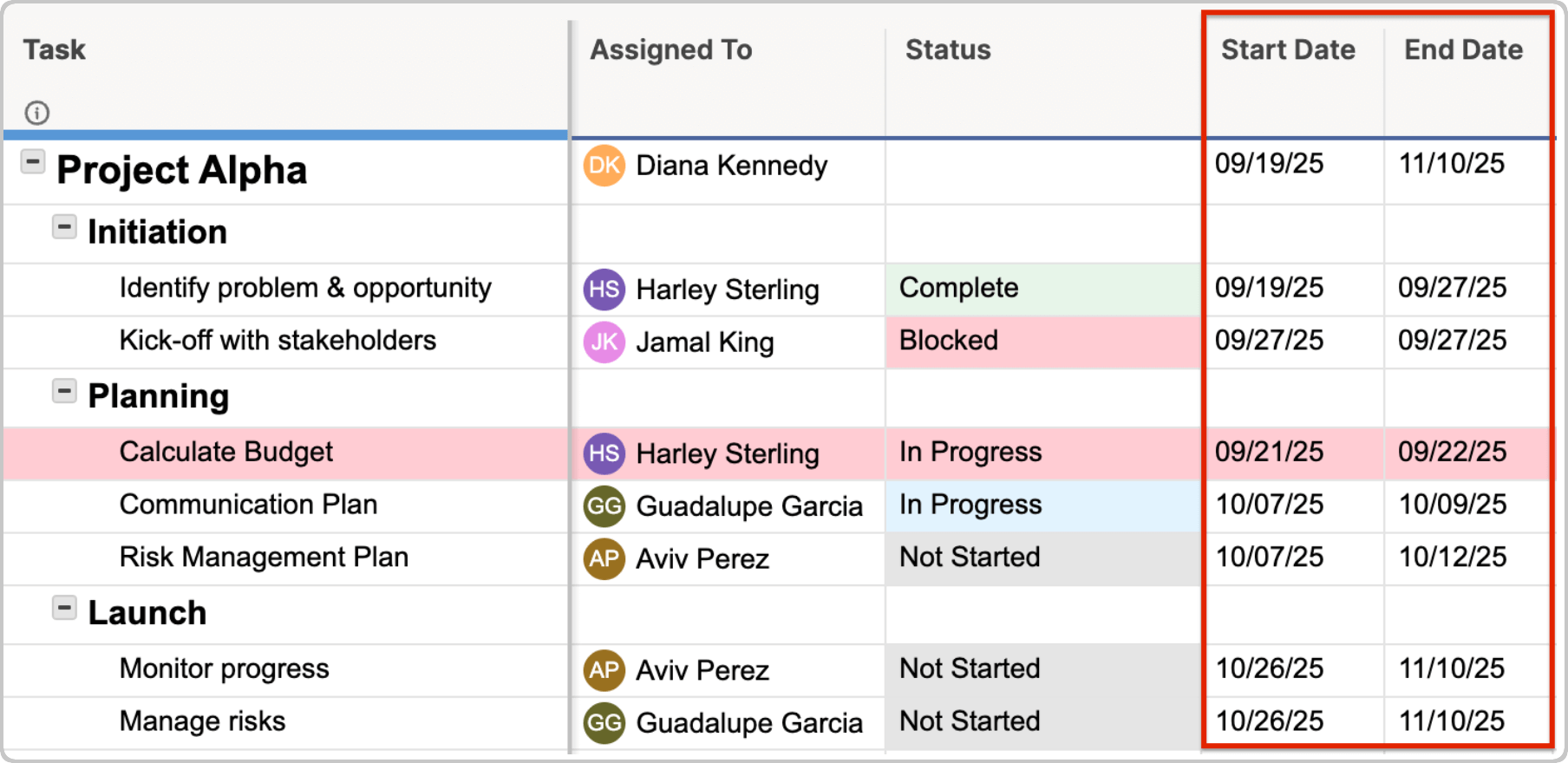Select the Start Date column header

[x=1288, y=50]
